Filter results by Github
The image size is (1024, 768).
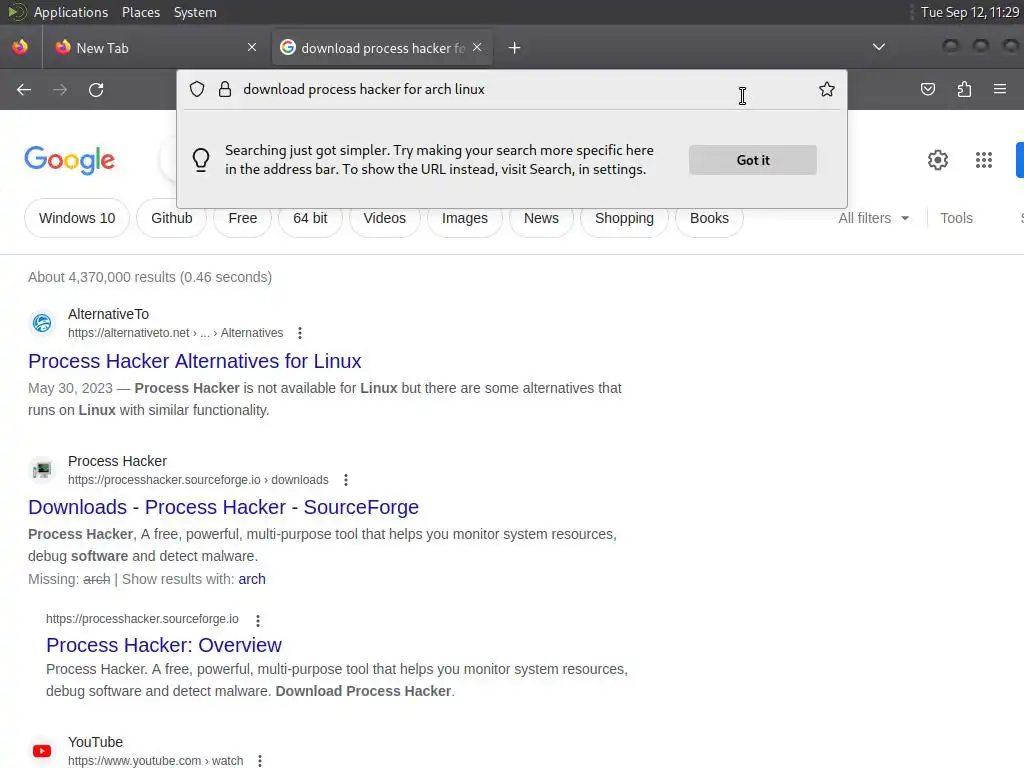[x=172, y=218]
